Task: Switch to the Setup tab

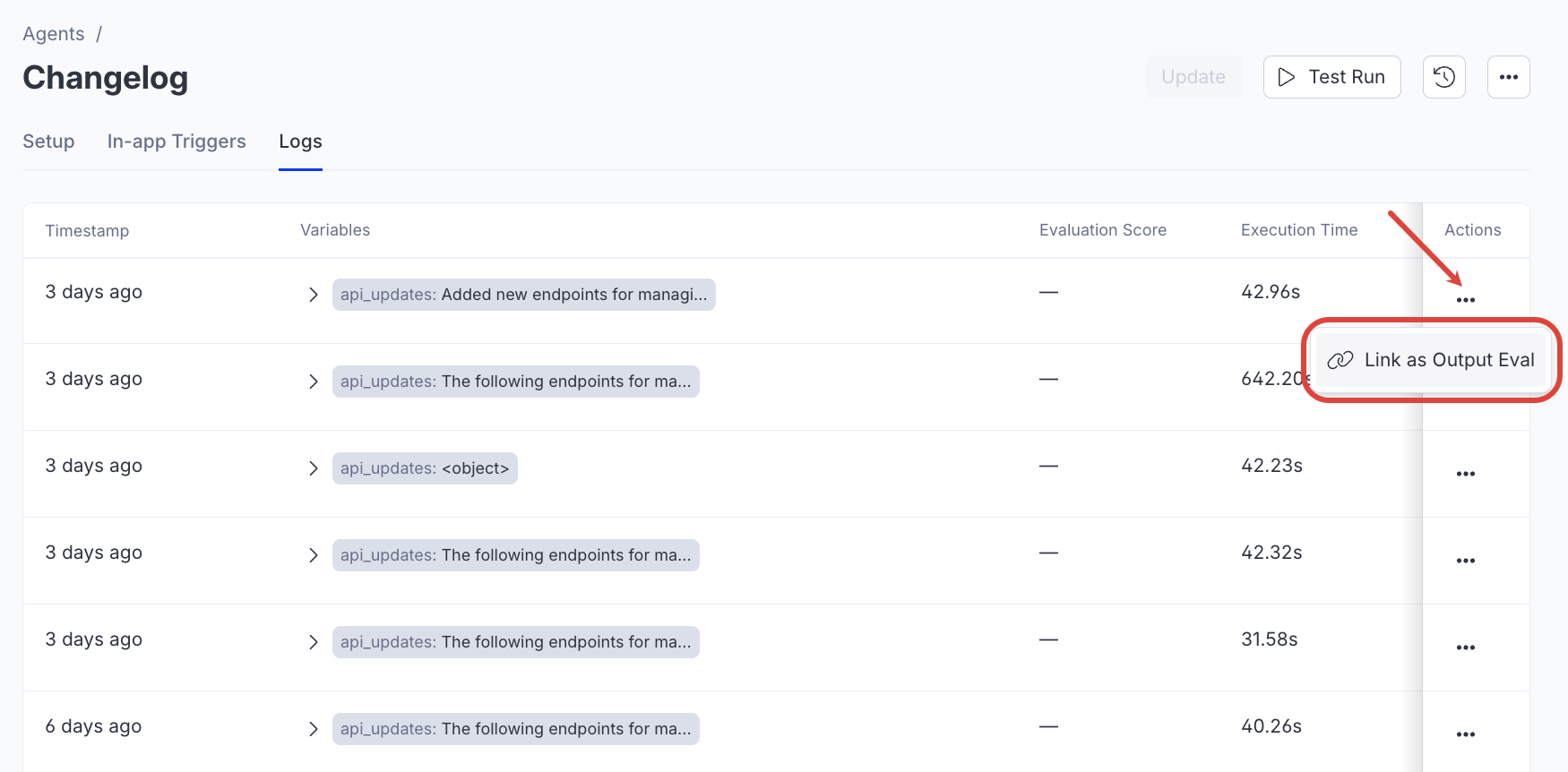Action: click(48, 142)
